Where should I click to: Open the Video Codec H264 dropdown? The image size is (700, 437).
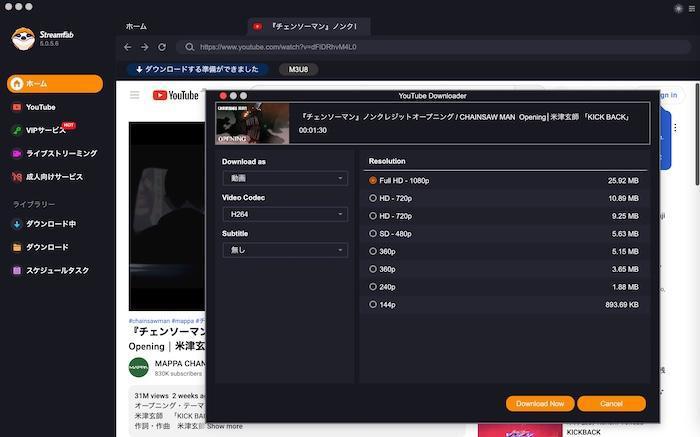tap(285, 214)
